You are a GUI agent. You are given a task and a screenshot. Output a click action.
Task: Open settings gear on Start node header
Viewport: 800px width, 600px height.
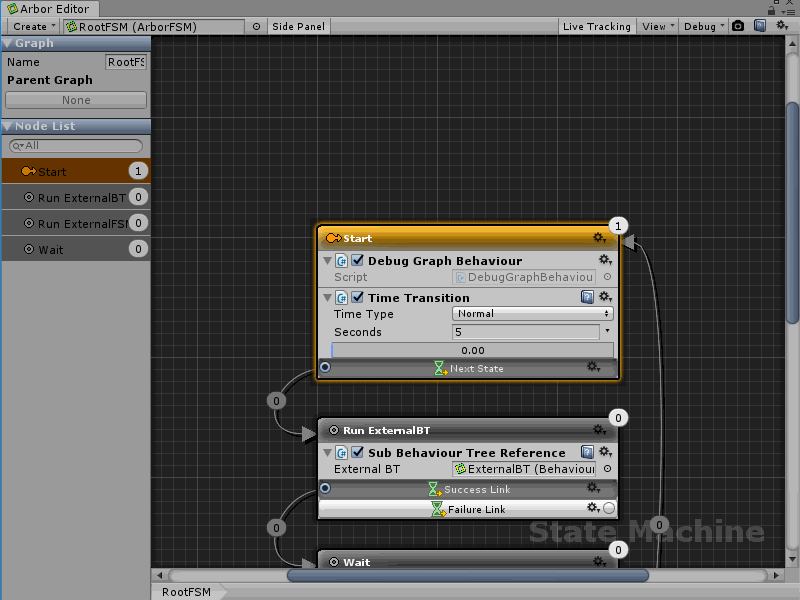point(600,238)
